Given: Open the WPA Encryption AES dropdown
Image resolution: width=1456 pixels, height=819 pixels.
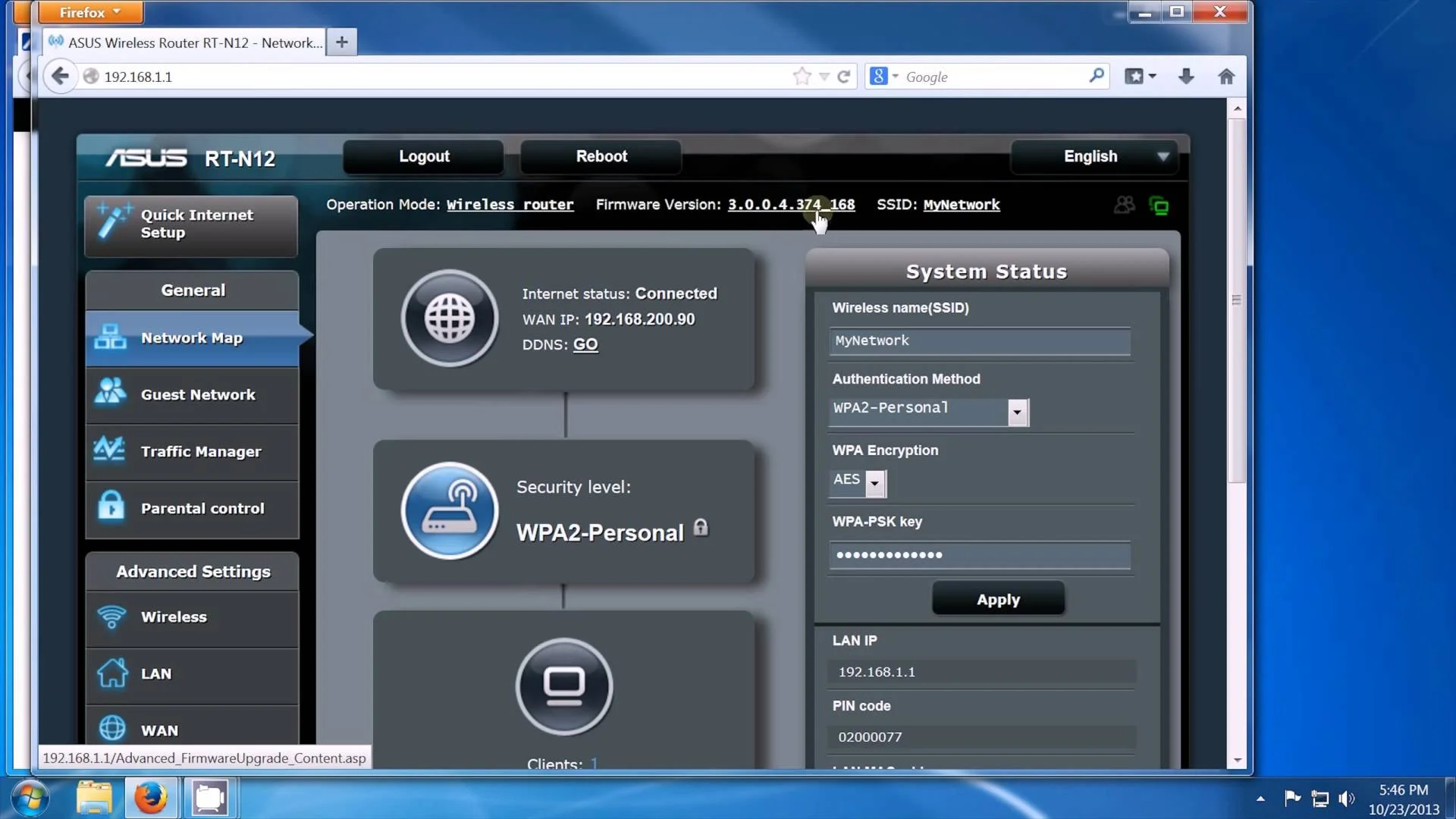Looking at the screenshot, I should click(x=874, y=483).
